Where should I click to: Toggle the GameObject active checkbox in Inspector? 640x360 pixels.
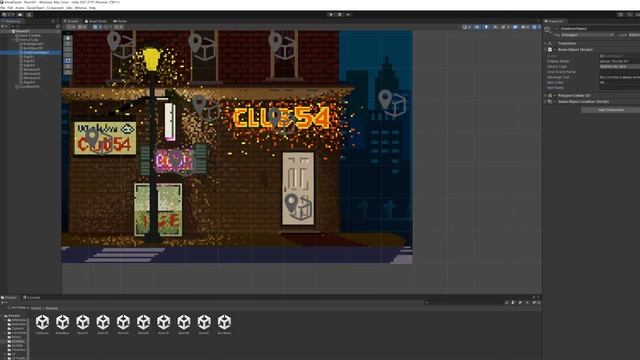tap(557, 29)
